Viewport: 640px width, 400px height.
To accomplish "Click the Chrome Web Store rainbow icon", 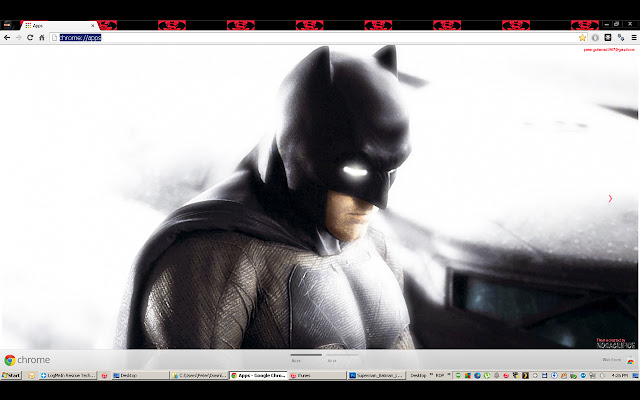I will click(631, 360).
